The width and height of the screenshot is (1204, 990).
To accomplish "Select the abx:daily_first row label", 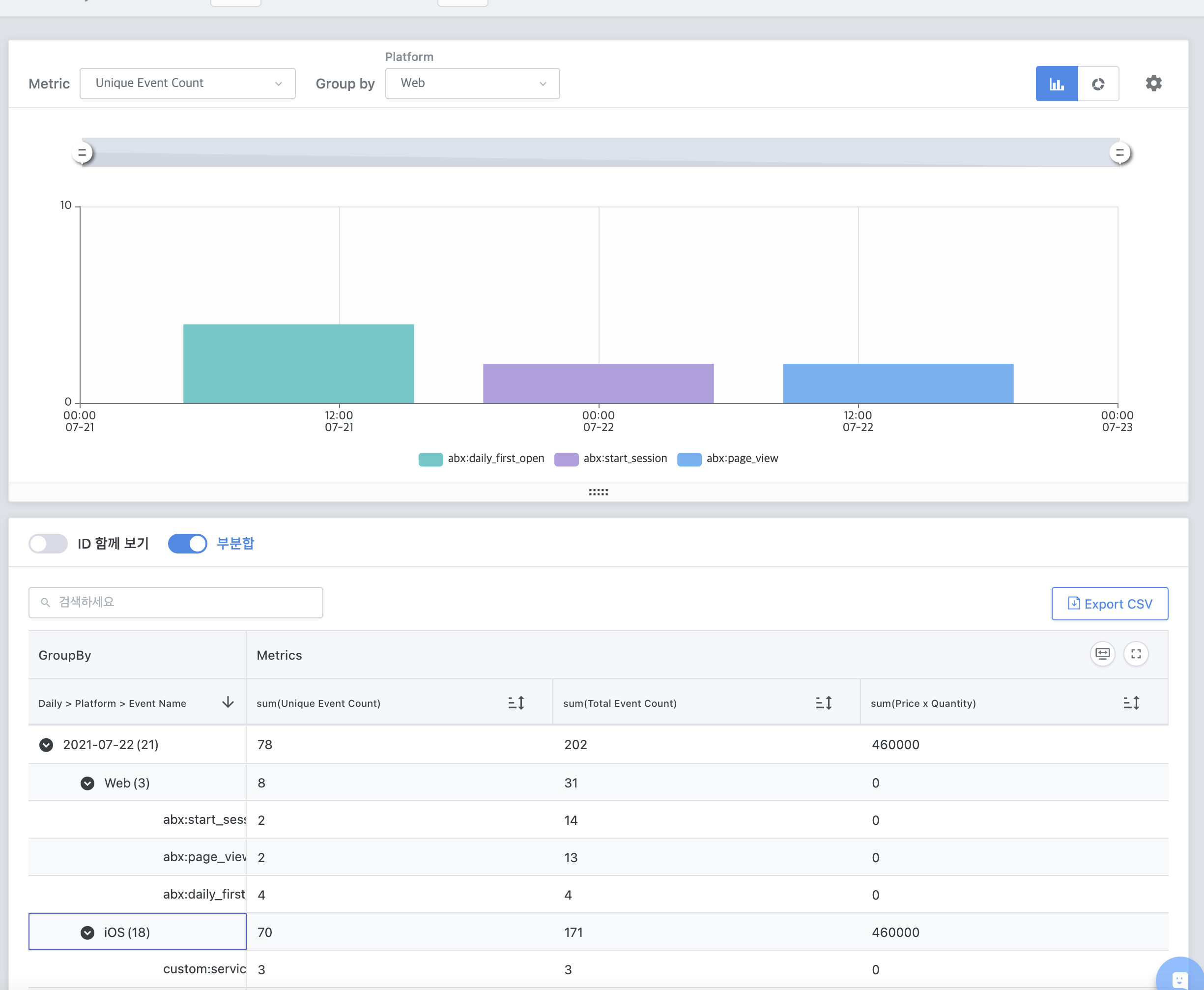I will [204, 894].
